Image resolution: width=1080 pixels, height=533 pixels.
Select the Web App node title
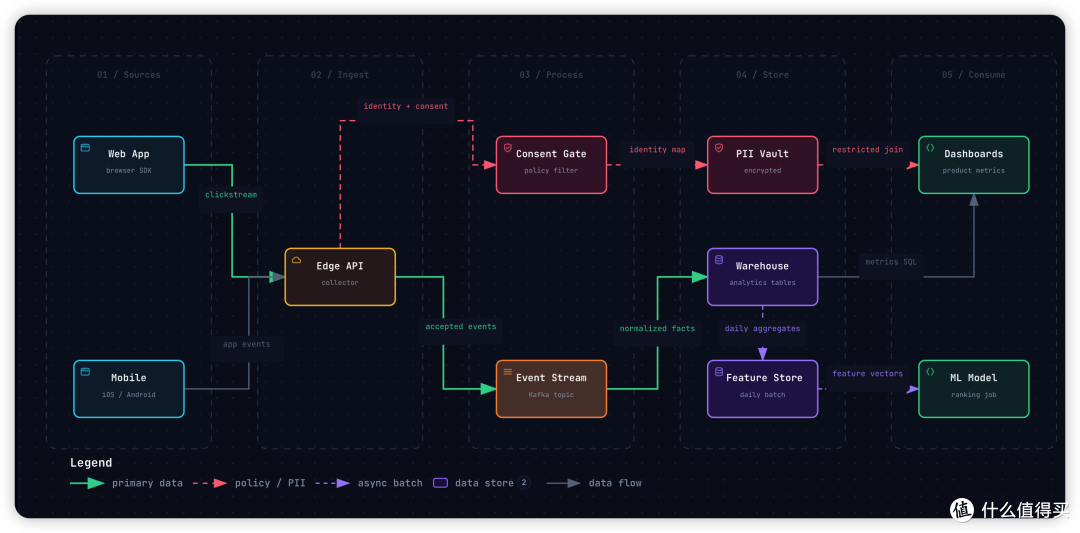(129, 154)
